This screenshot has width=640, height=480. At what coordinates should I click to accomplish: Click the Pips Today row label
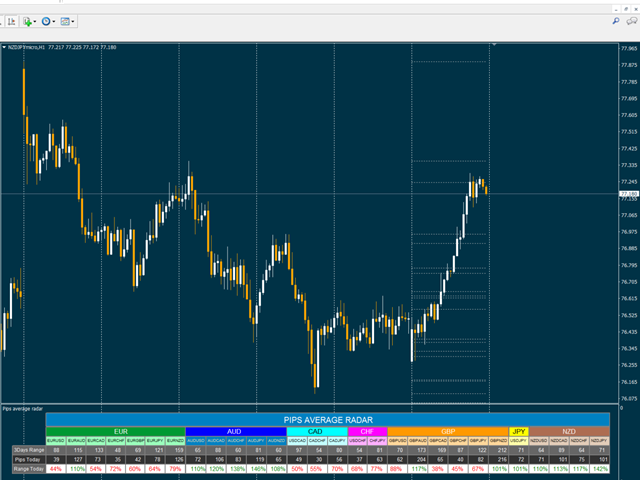coord(29,460)
